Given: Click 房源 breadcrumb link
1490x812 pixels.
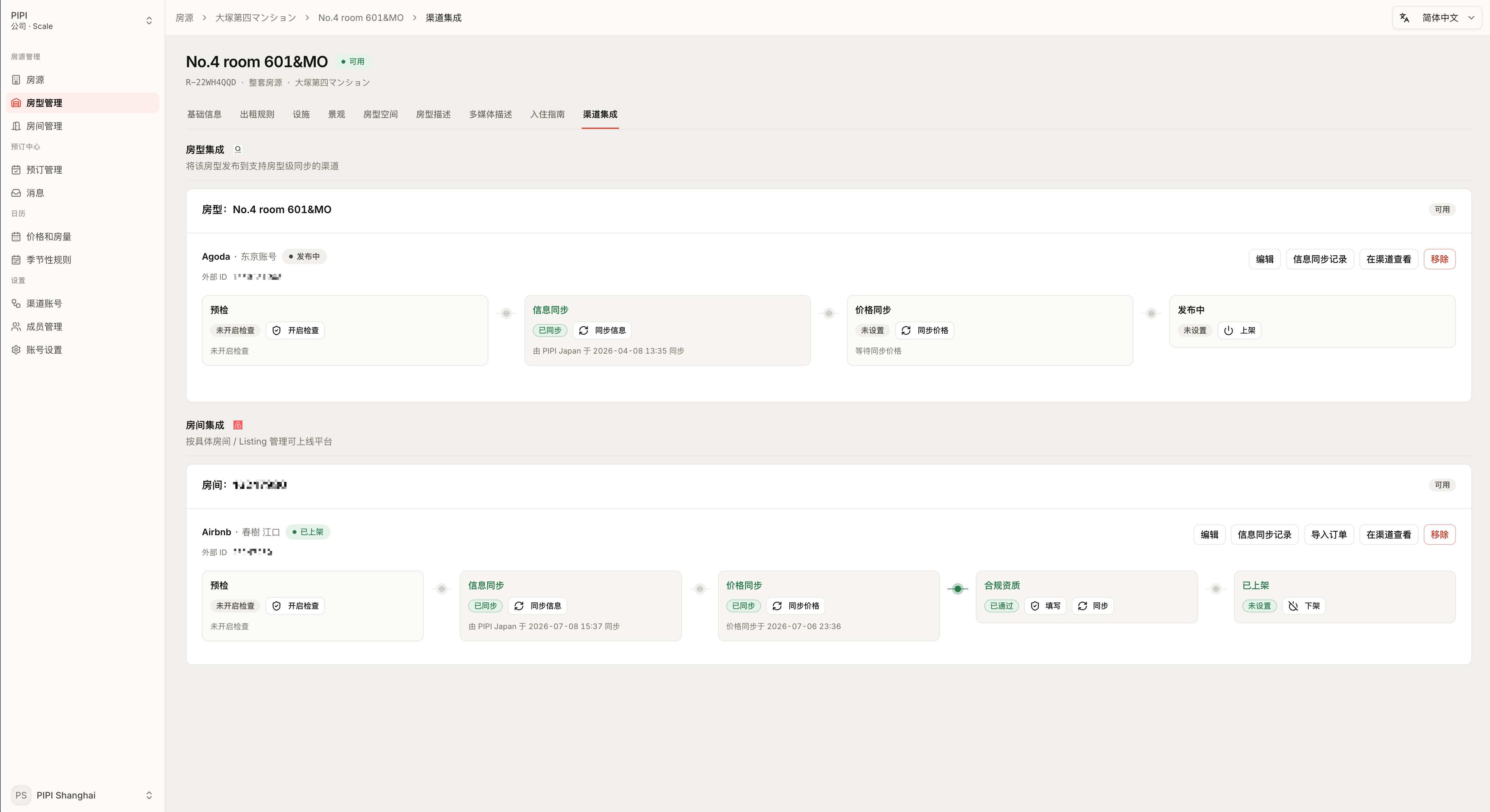Looking at the screenshot, I should (x=185, y=18).
